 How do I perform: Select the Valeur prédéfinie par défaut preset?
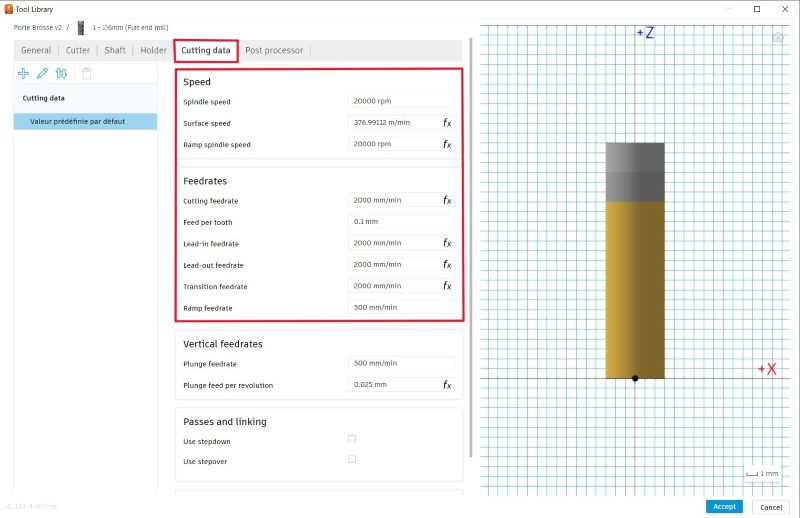pyautogui.click(x=85, y=121)
